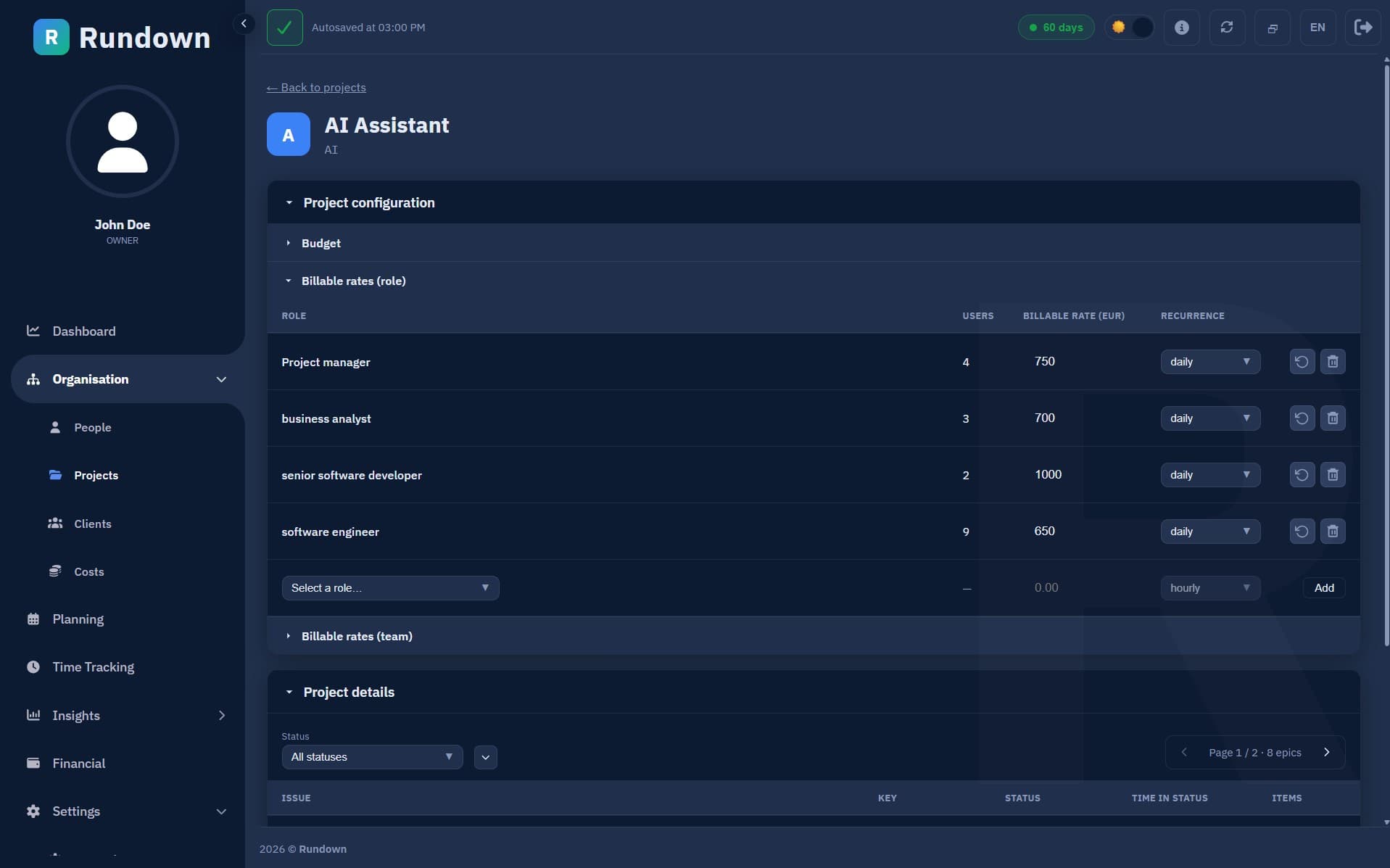Open recurrence dropdown for business analyst

[1209, 418]
